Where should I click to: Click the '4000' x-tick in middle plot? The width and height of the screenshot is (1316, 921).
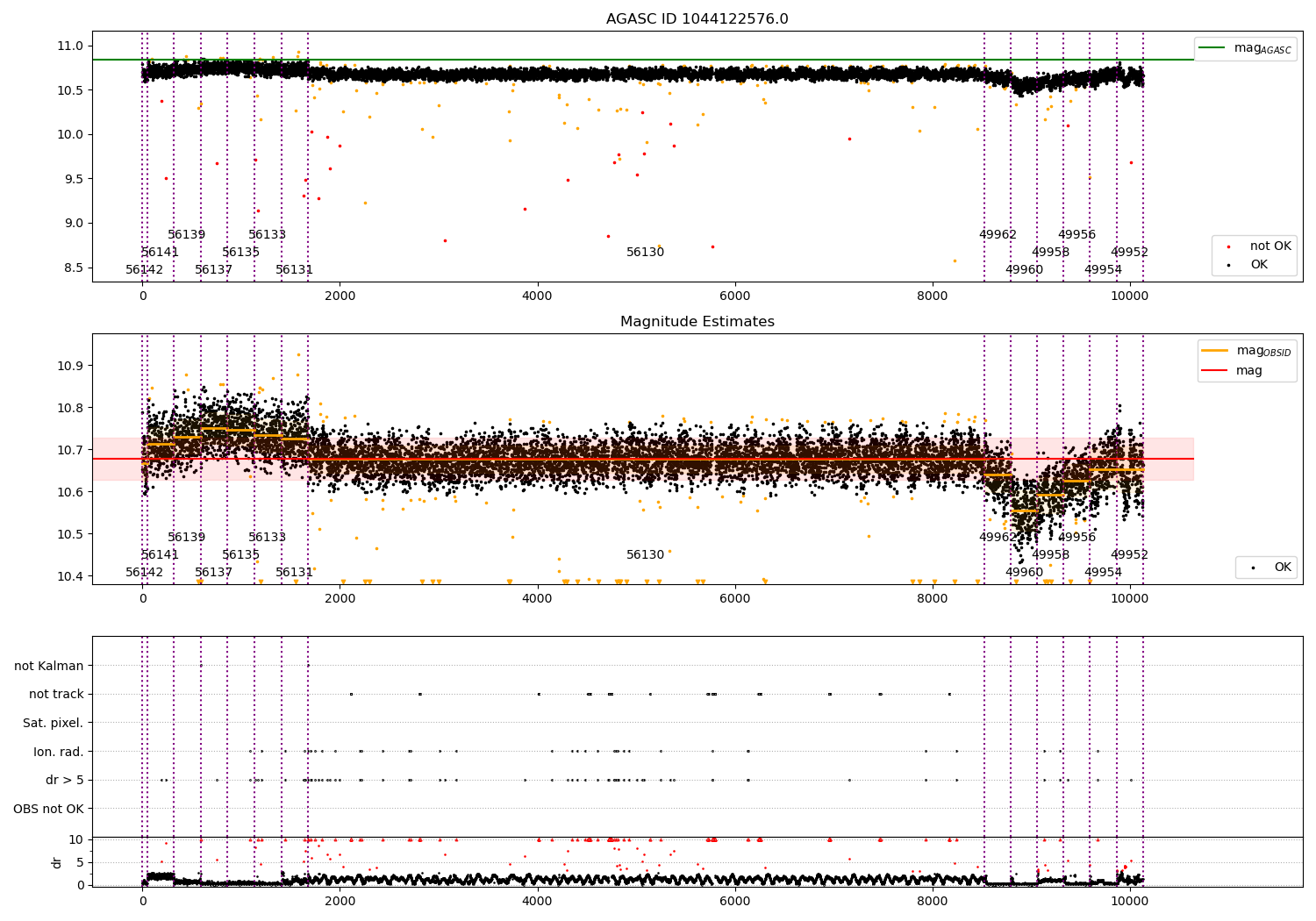tap(538, 598)
